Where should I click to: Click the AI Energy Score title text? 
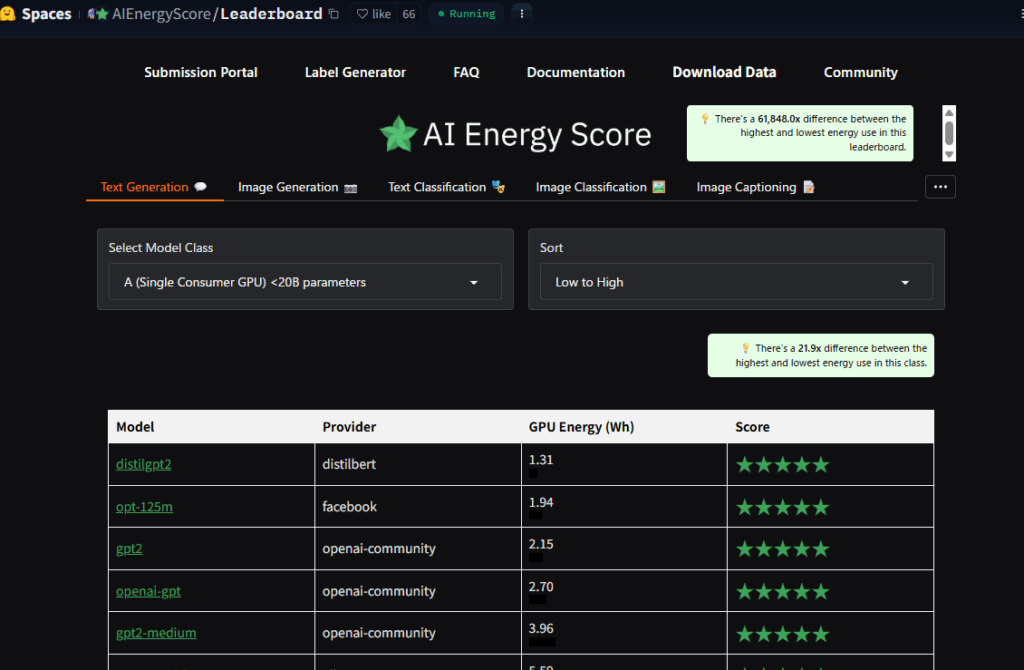pyautogui.click(x=537, y=135)
